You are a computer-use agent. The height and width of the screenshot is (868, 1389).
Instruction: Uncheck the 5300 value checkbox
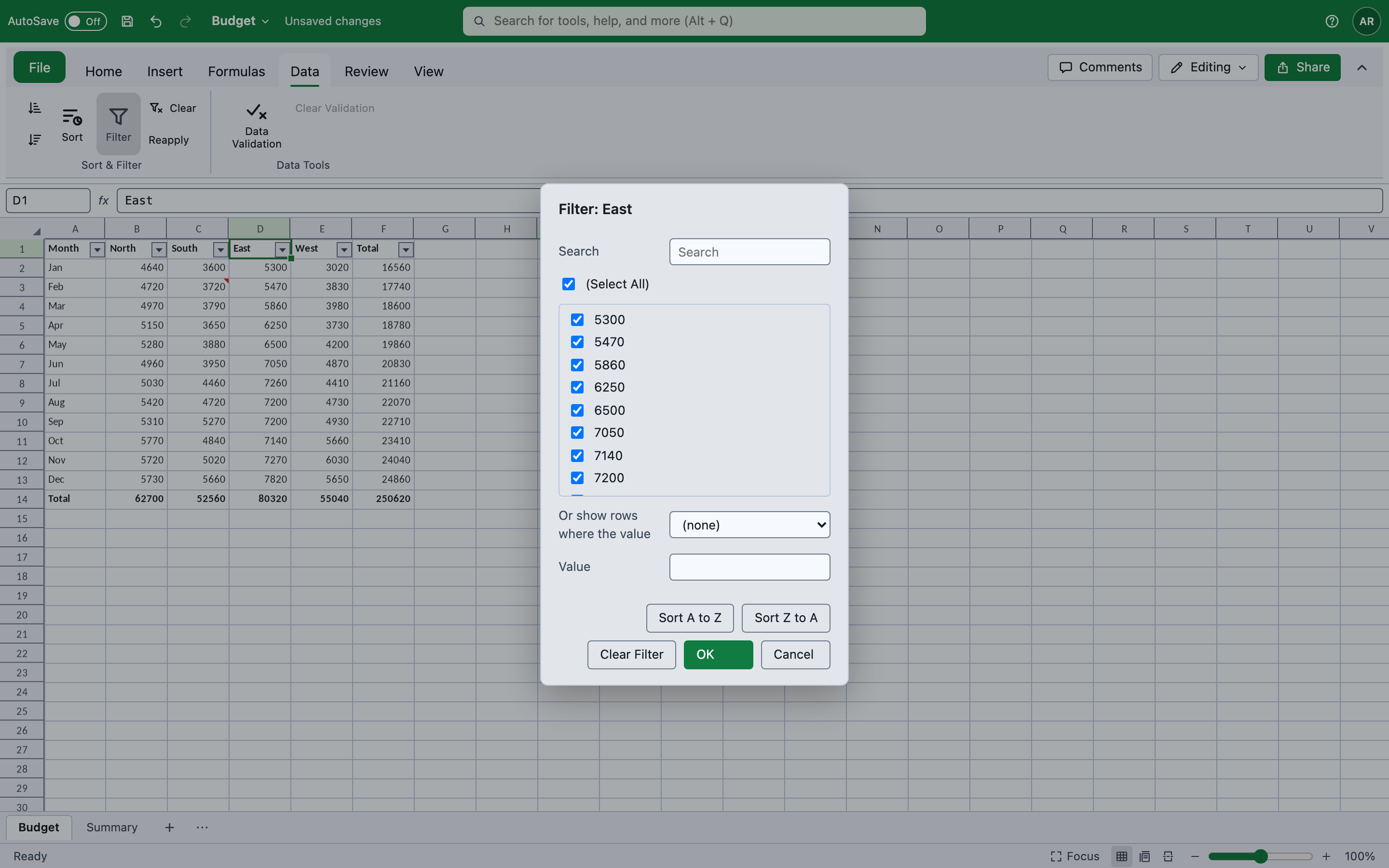click(577, 319)
